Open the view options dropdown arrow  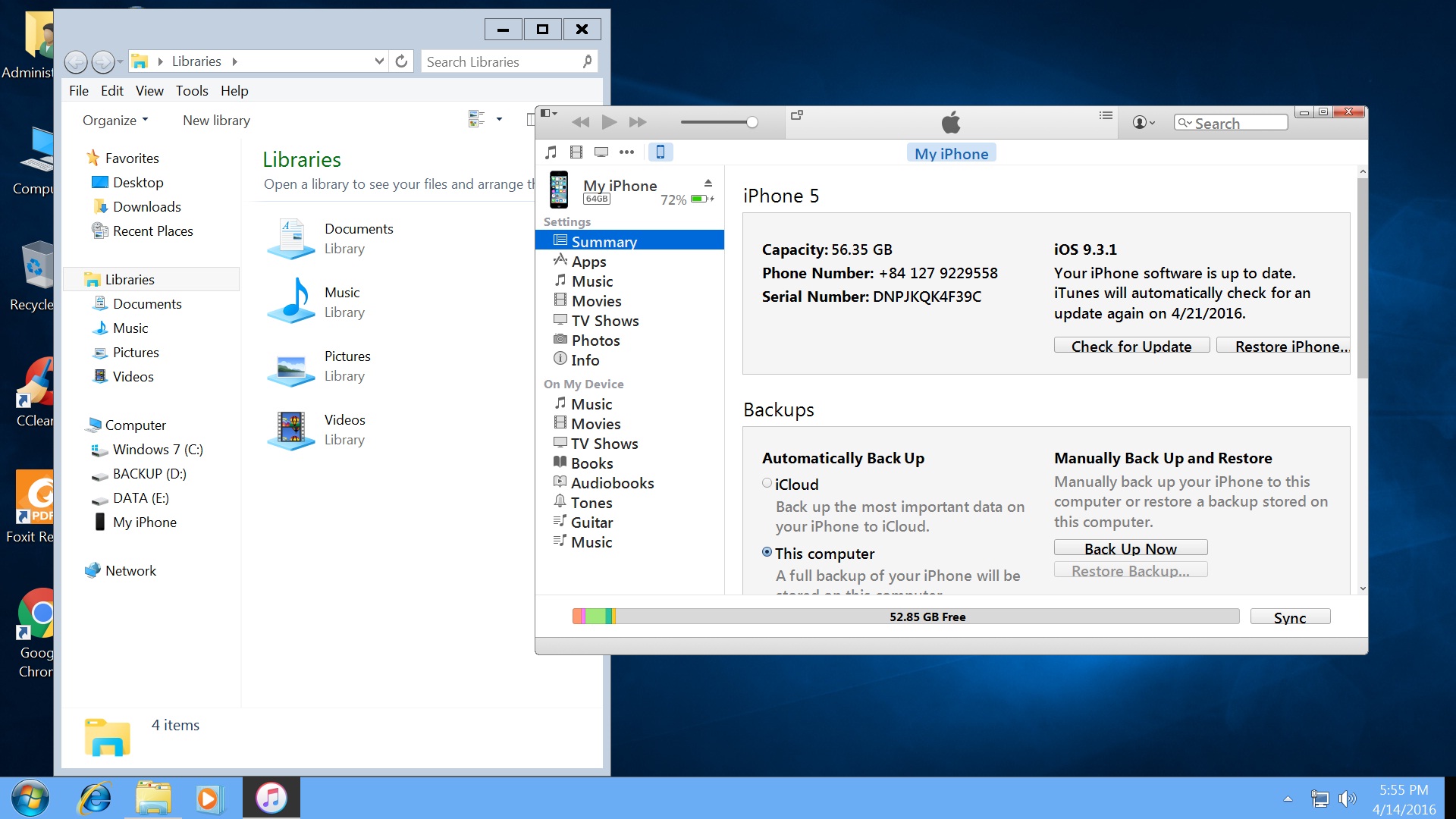click(499, 119)
